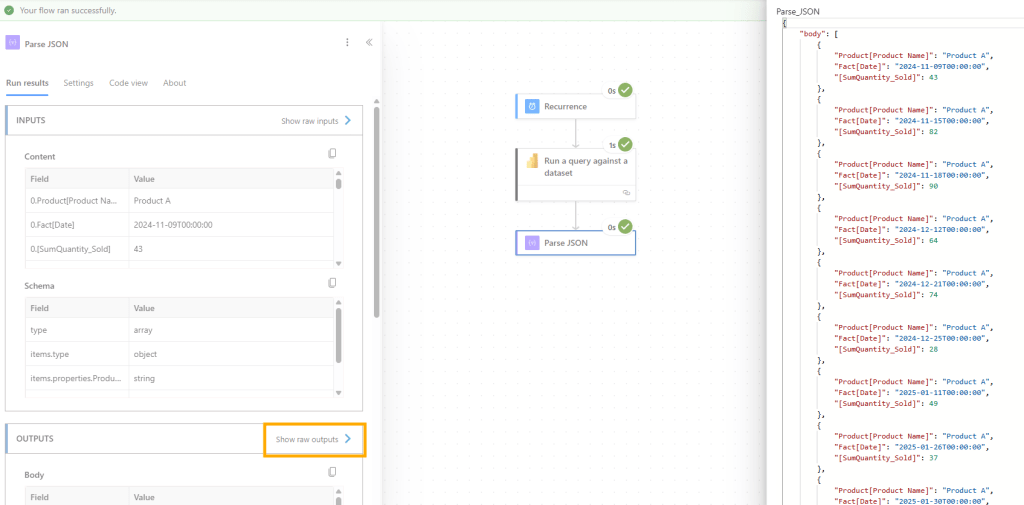Show raw inputs
1024x505 pixels.
tap(316, 121)
